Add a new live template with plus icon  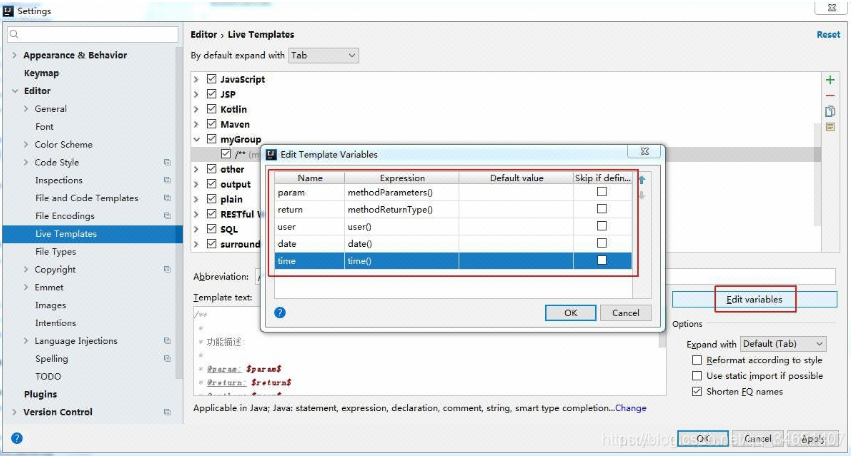click(830, 80)
